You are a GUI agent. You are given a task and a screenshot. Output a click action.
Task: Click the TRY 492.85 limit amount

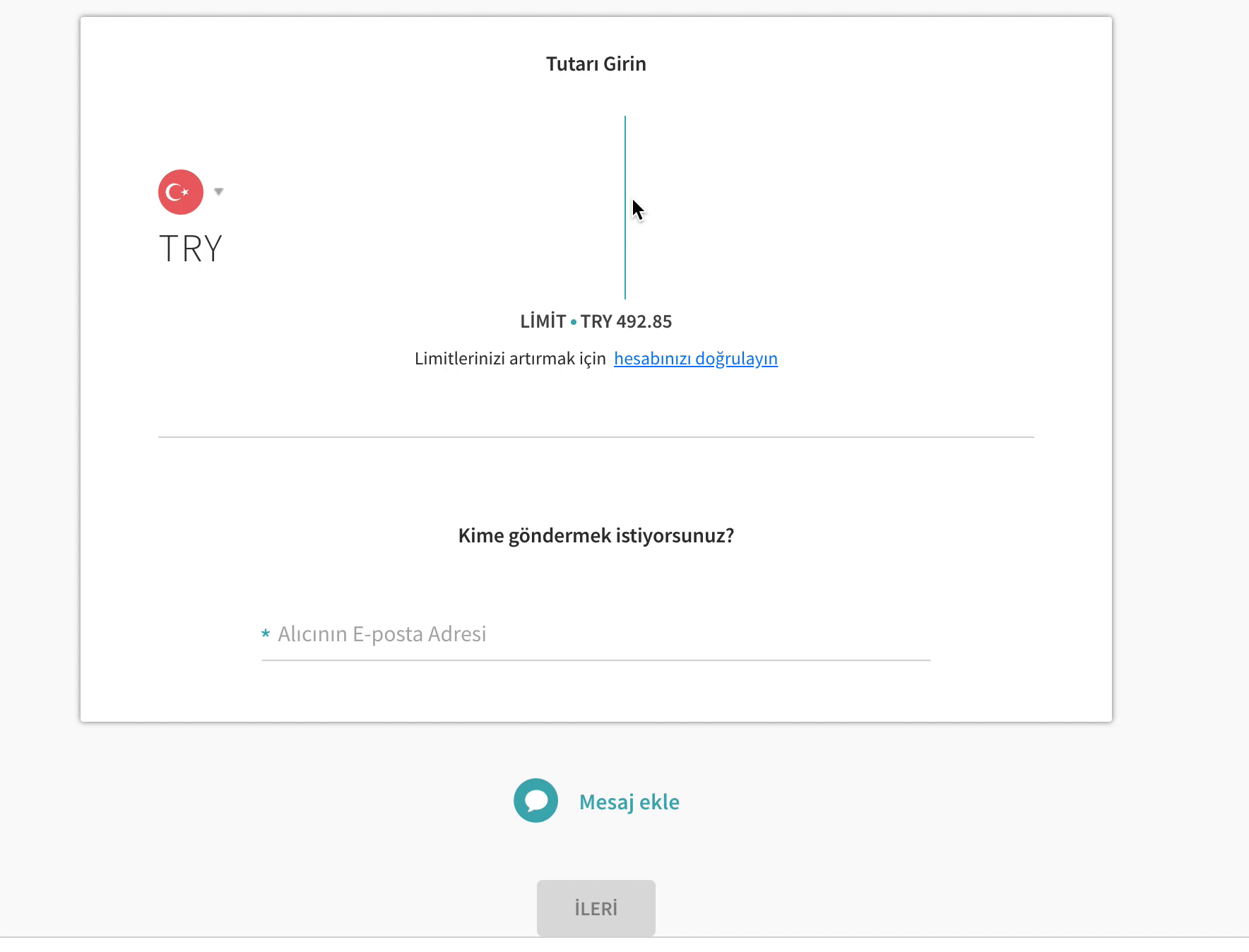[626, 322]
